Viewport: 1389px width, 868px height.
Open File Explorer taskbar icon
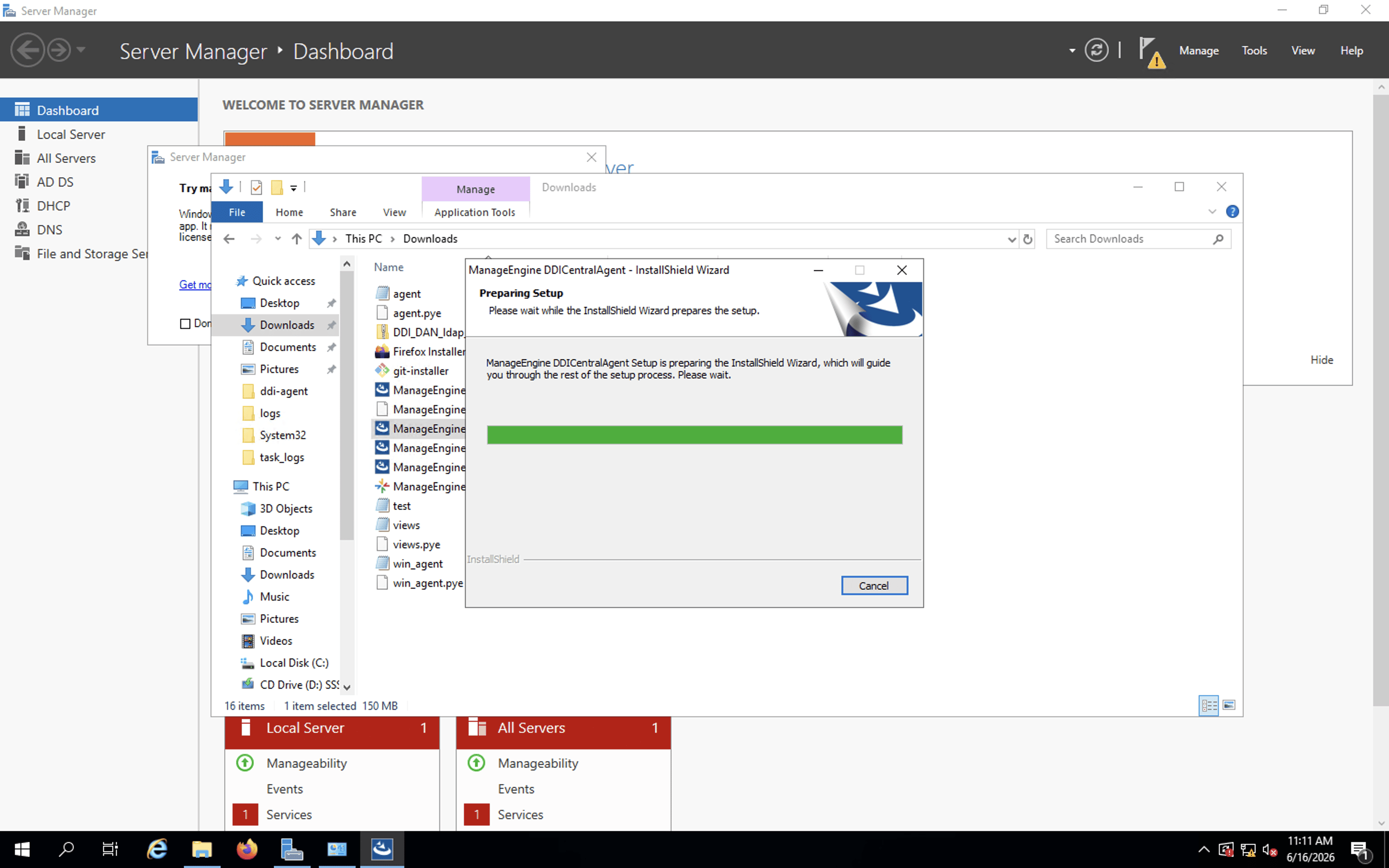[x=202, y=849]
